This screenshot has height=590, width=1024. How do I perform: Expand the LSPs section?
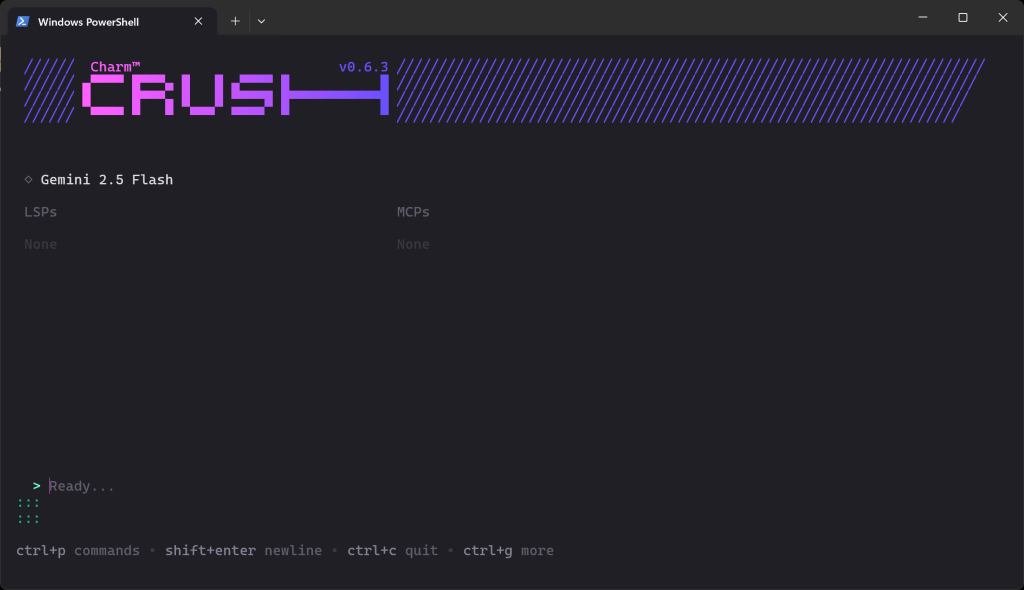click(40, 211)
